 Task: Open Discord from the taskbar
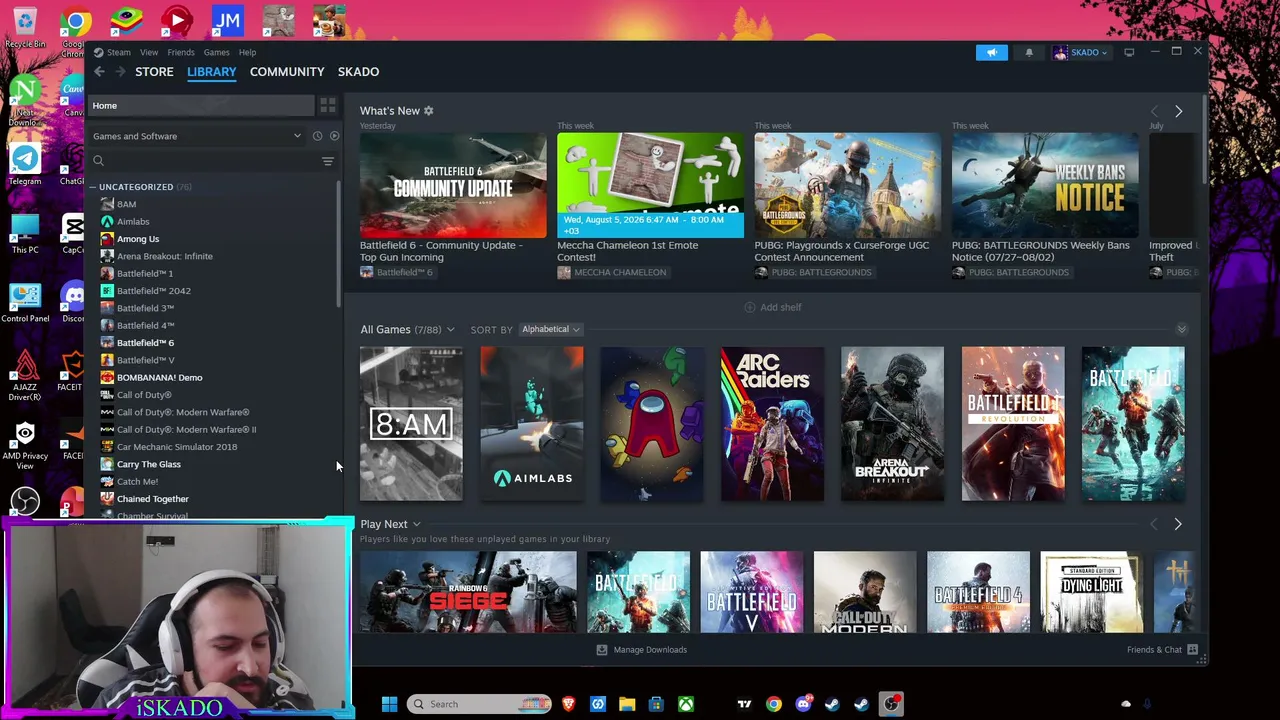point(803,704)
